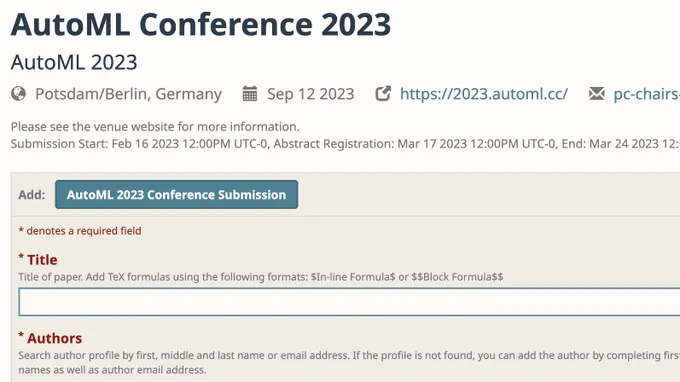This screenshot has width=680, height=382.
Task: Click the TeX formulas hint text
Action: coord(261,277)
